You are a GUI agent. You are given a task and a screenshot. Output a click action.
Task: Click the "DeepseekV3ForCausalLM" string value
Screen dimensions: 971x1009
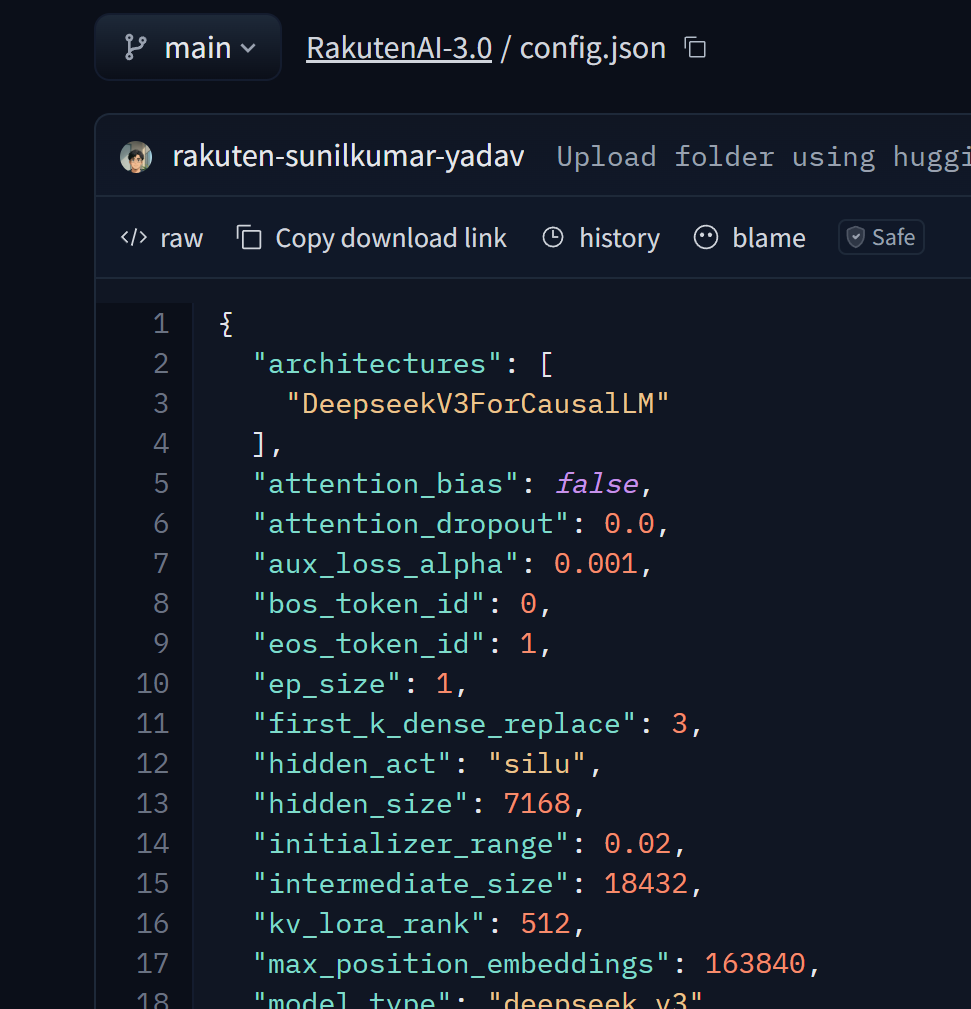coord(478,404)
